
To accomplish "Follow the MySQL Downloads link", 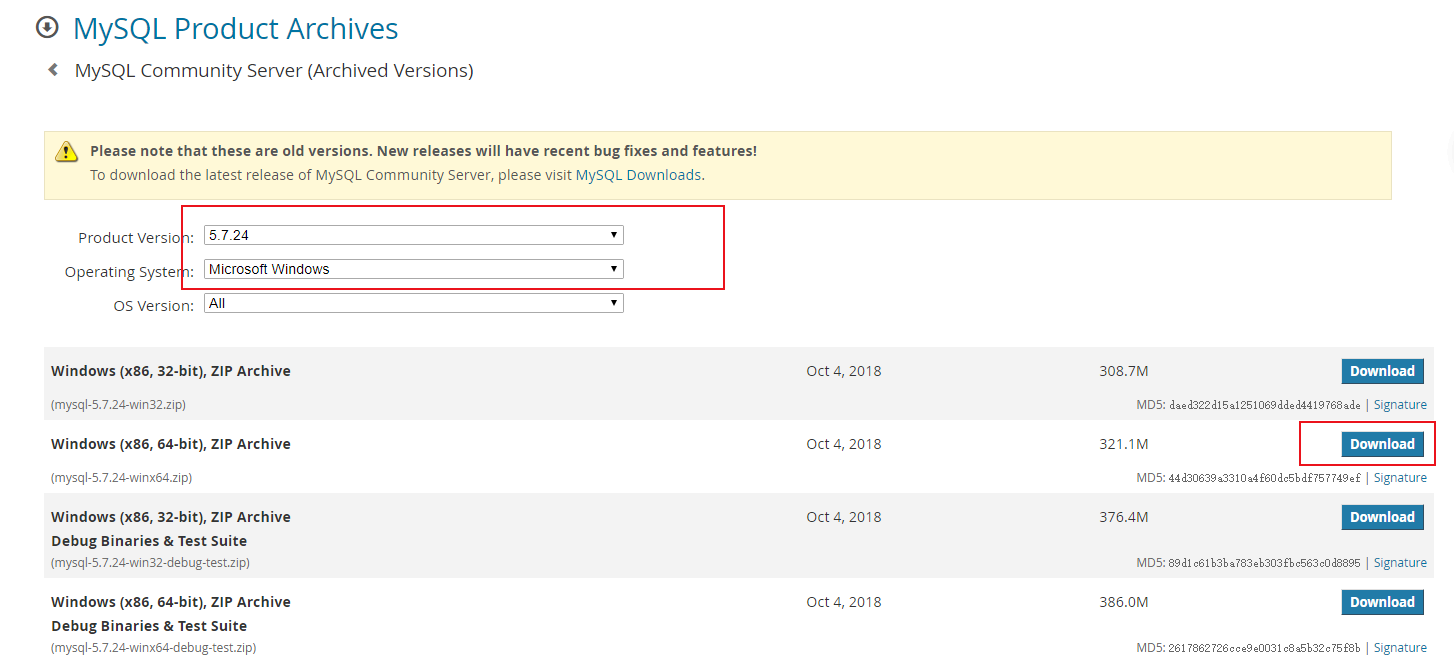I will 638,175.
